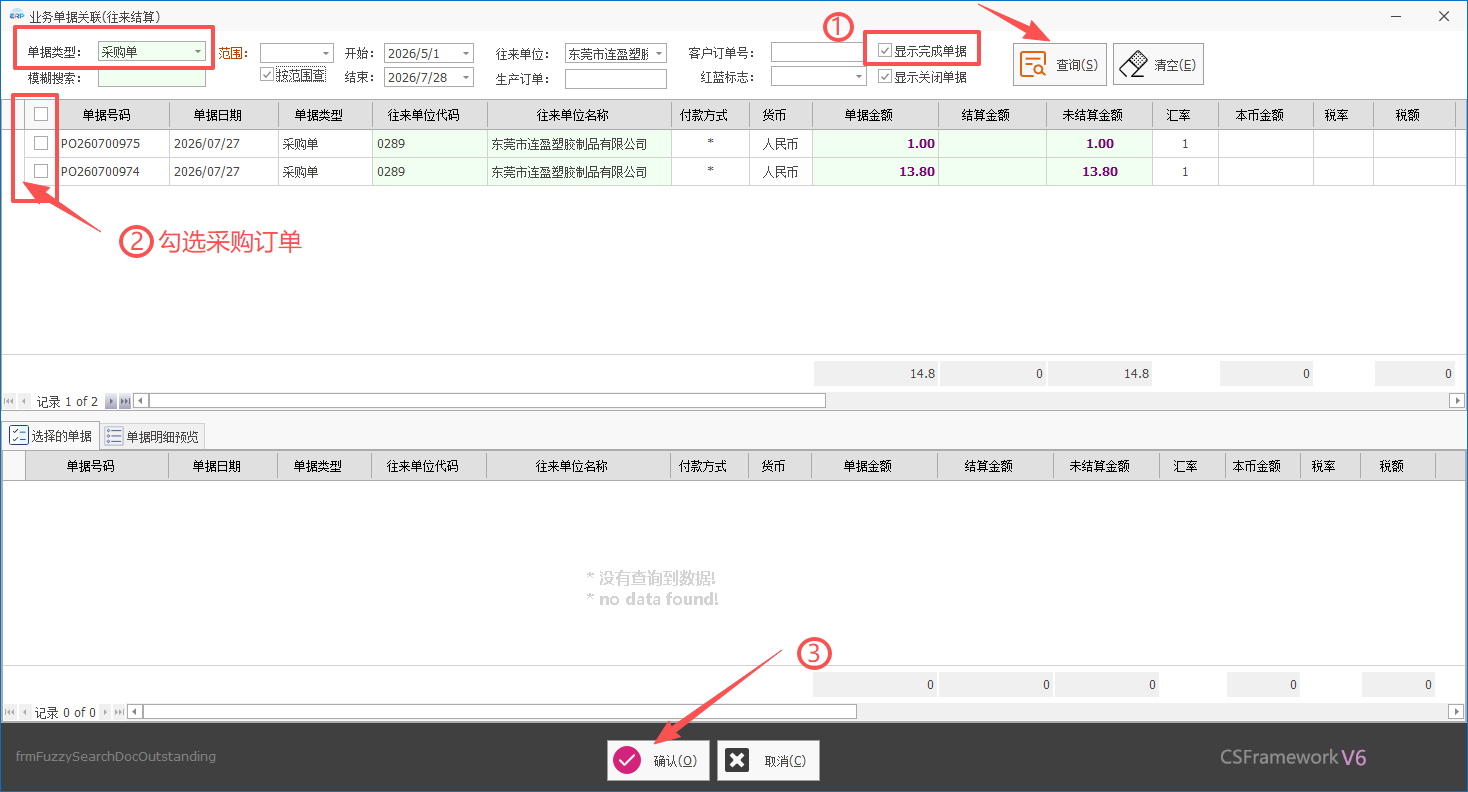Click right arrow of upper grid horizontal scrollbar
The height and width of the screenshot is (792, 1468).
(x=1457, y=401)
